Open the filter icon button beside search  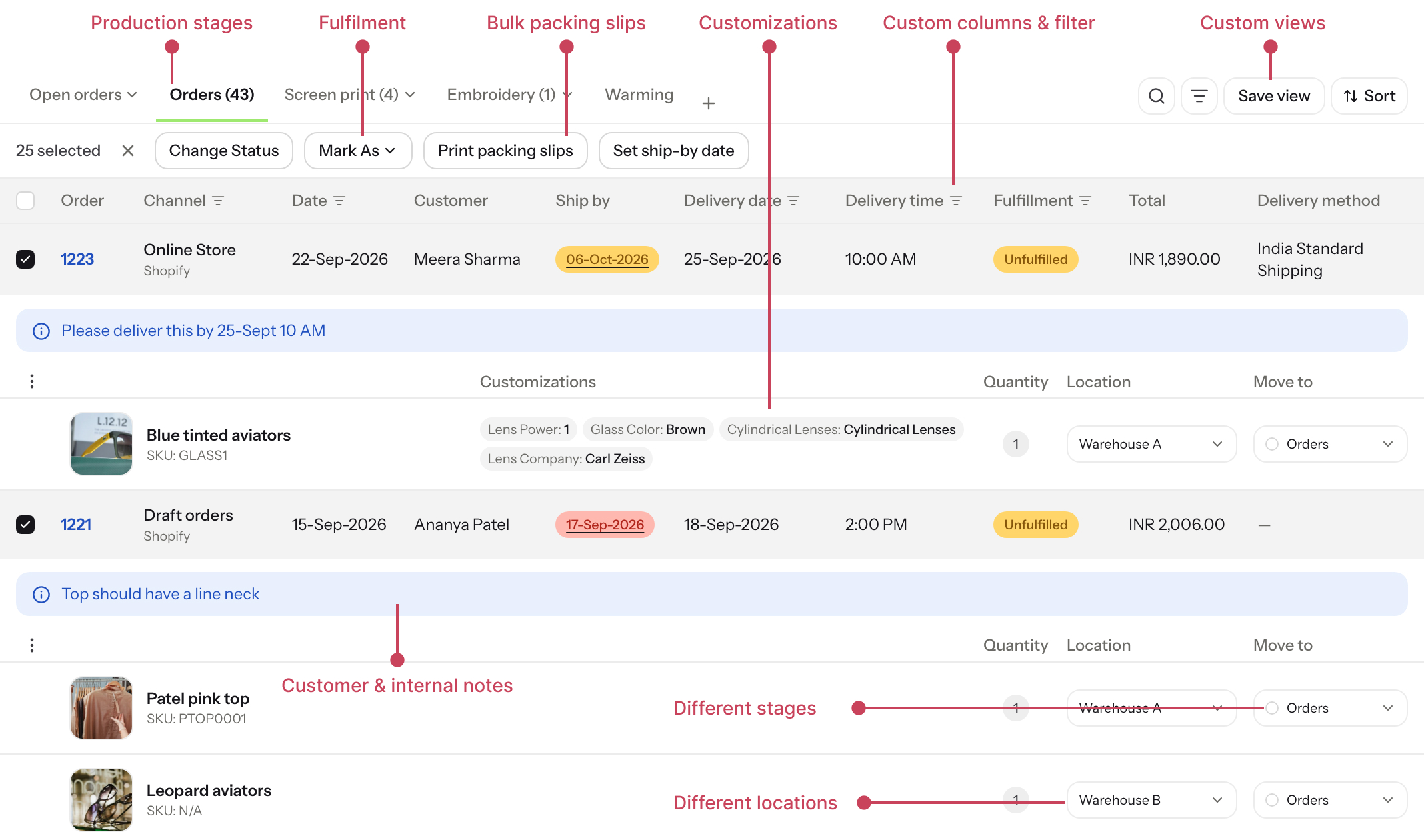click(1199, 96)
